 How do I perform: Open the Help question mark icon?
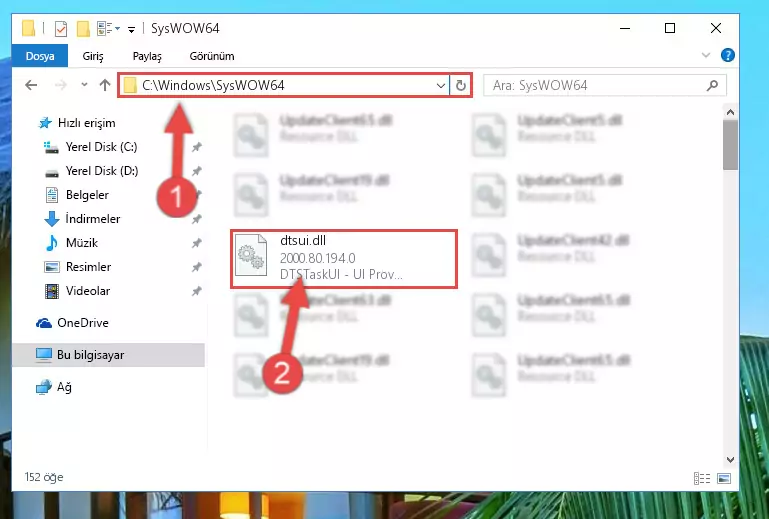[728, 55]
